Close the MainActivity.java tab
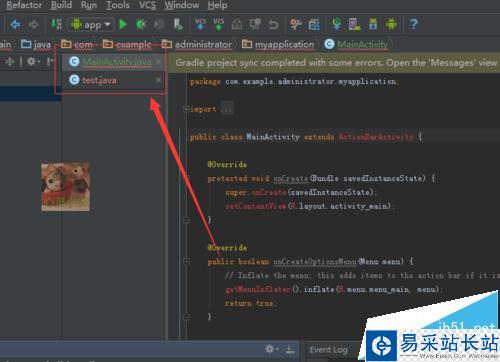500x362 pixels. pos(159,61)
